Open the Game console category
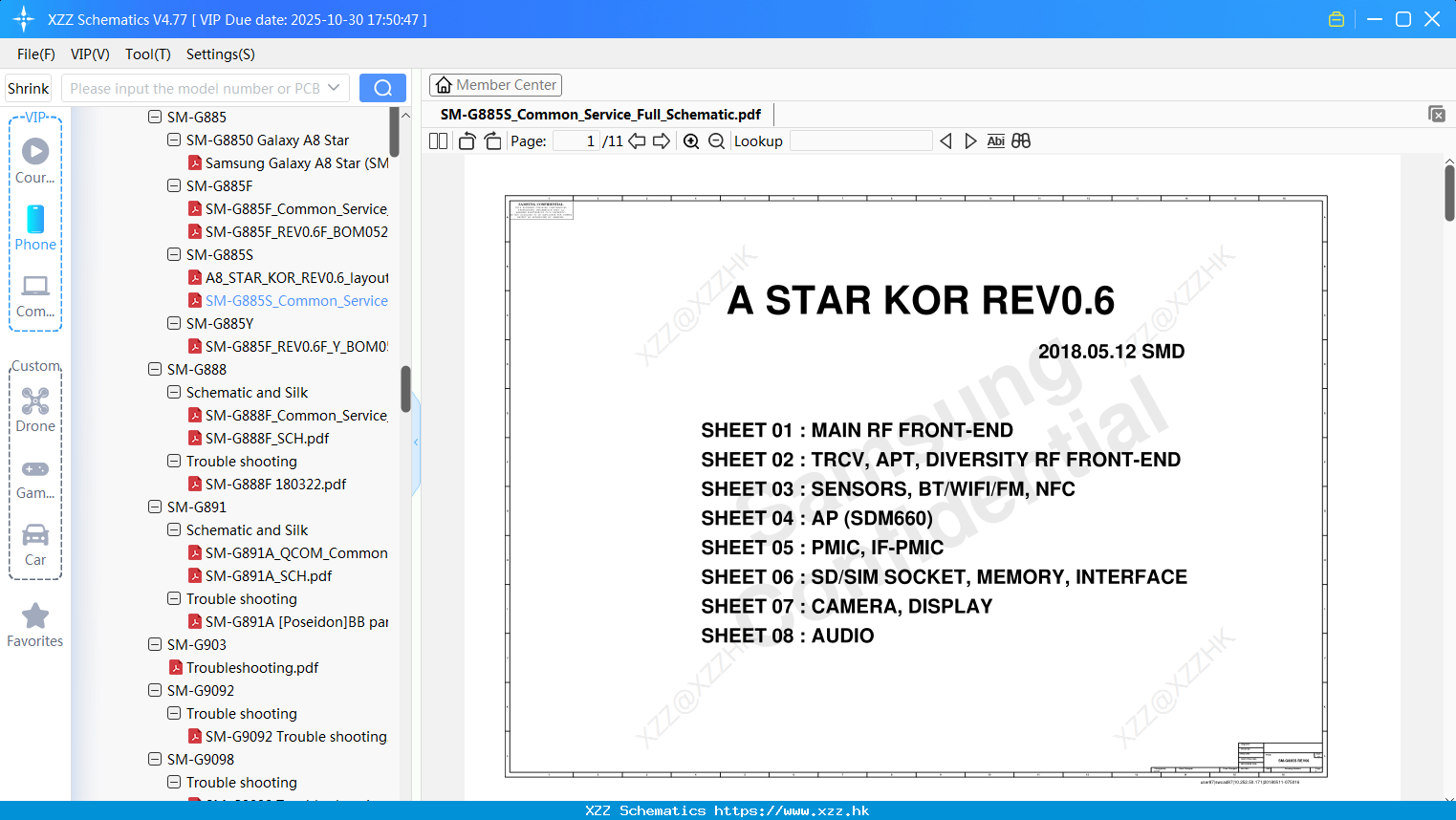Screen dimensions: 1456x820 point(35,480)
